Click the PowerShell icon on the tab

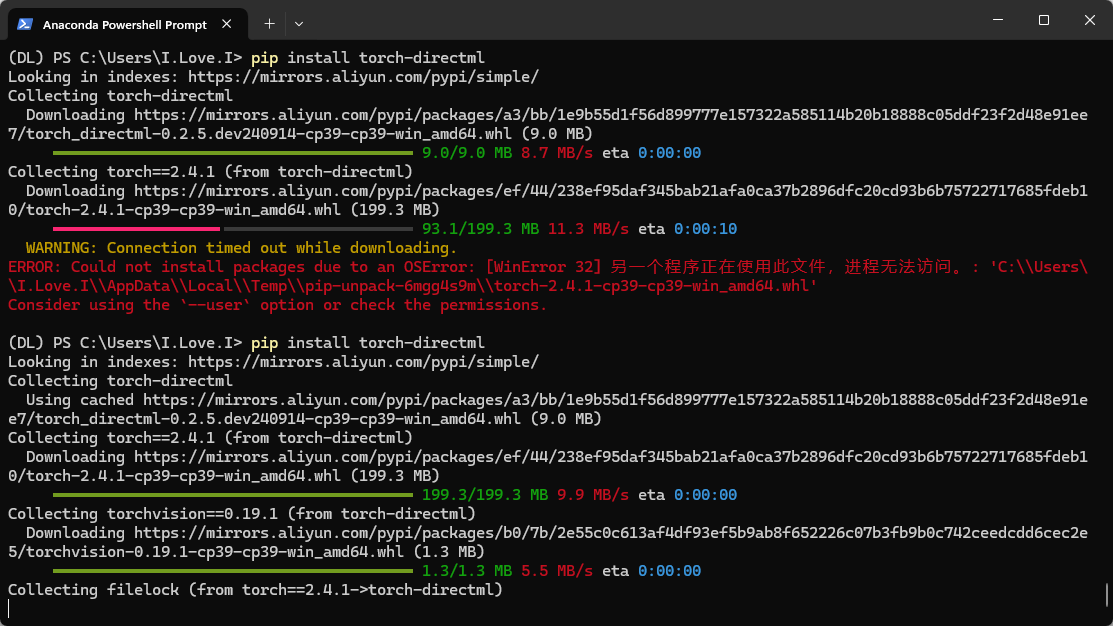coord(25,24)
